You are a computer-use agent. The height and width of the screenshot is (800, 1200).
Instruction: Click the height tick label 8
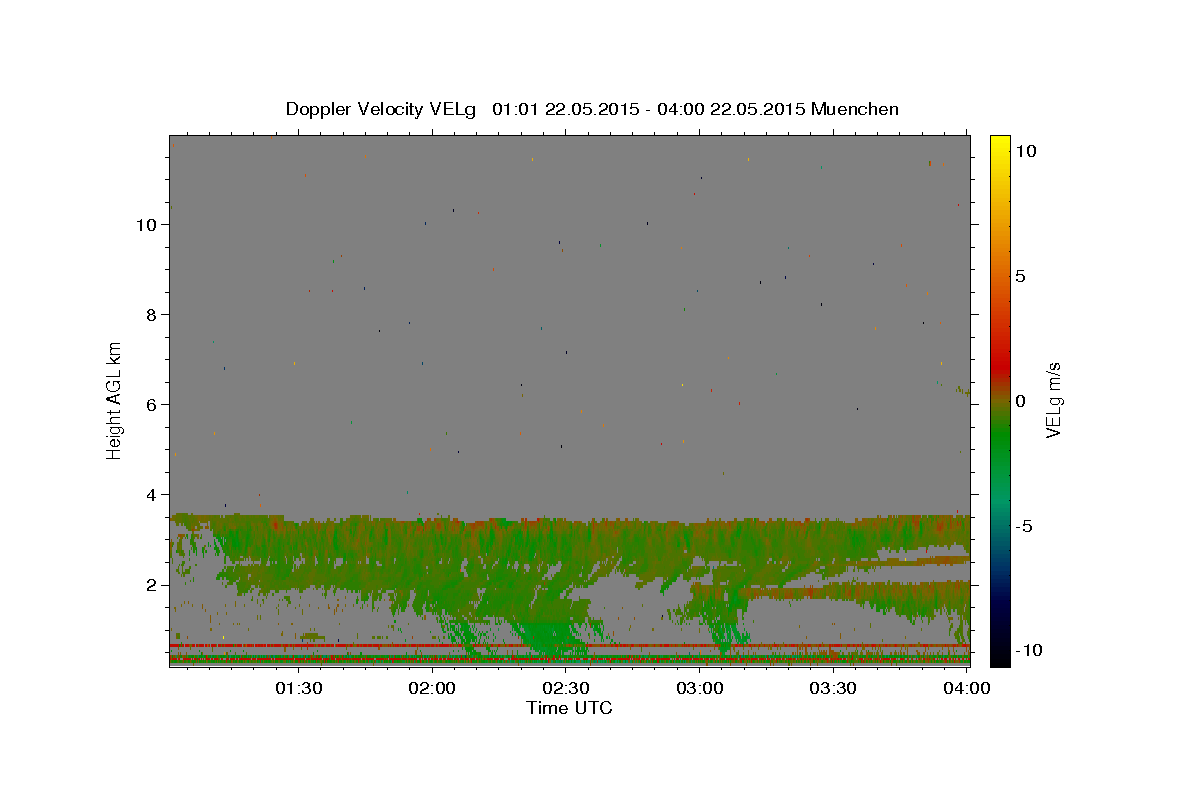[151, 314]
